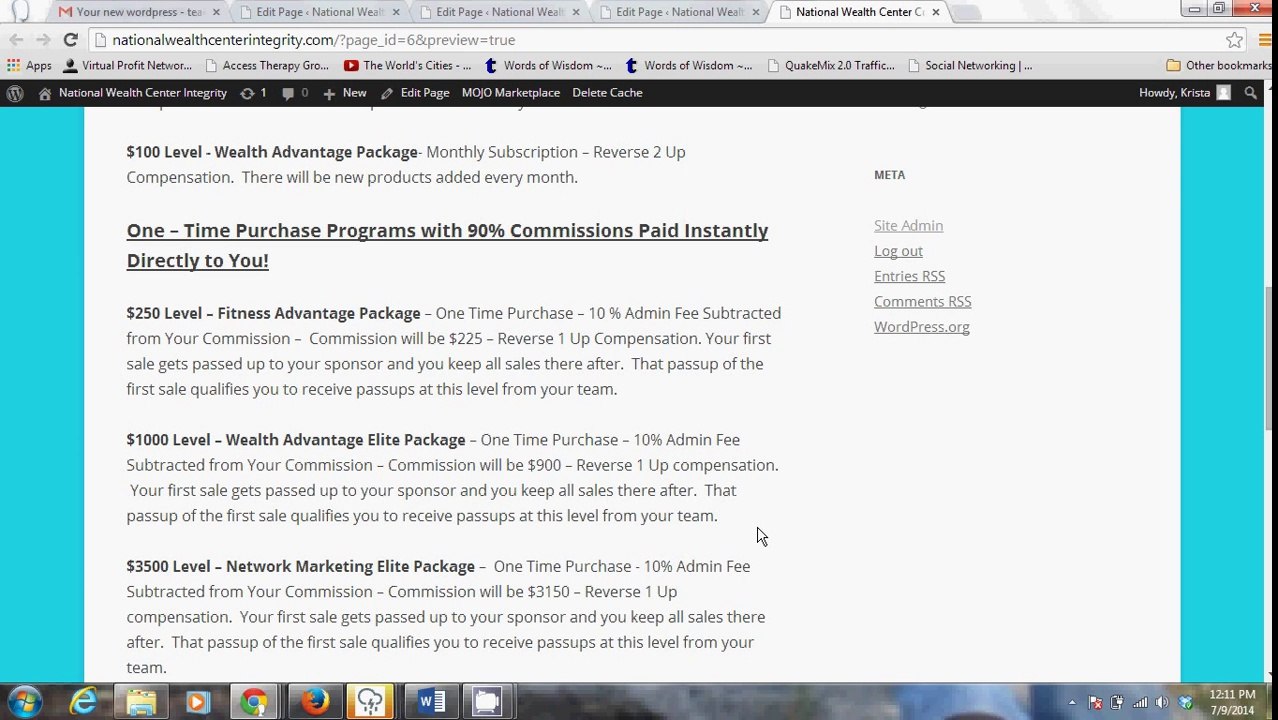Viewport: 1278px width, 720px height.
Task: Open Windows Explorer folder on taskbar
Action: (x=141, y=702)
